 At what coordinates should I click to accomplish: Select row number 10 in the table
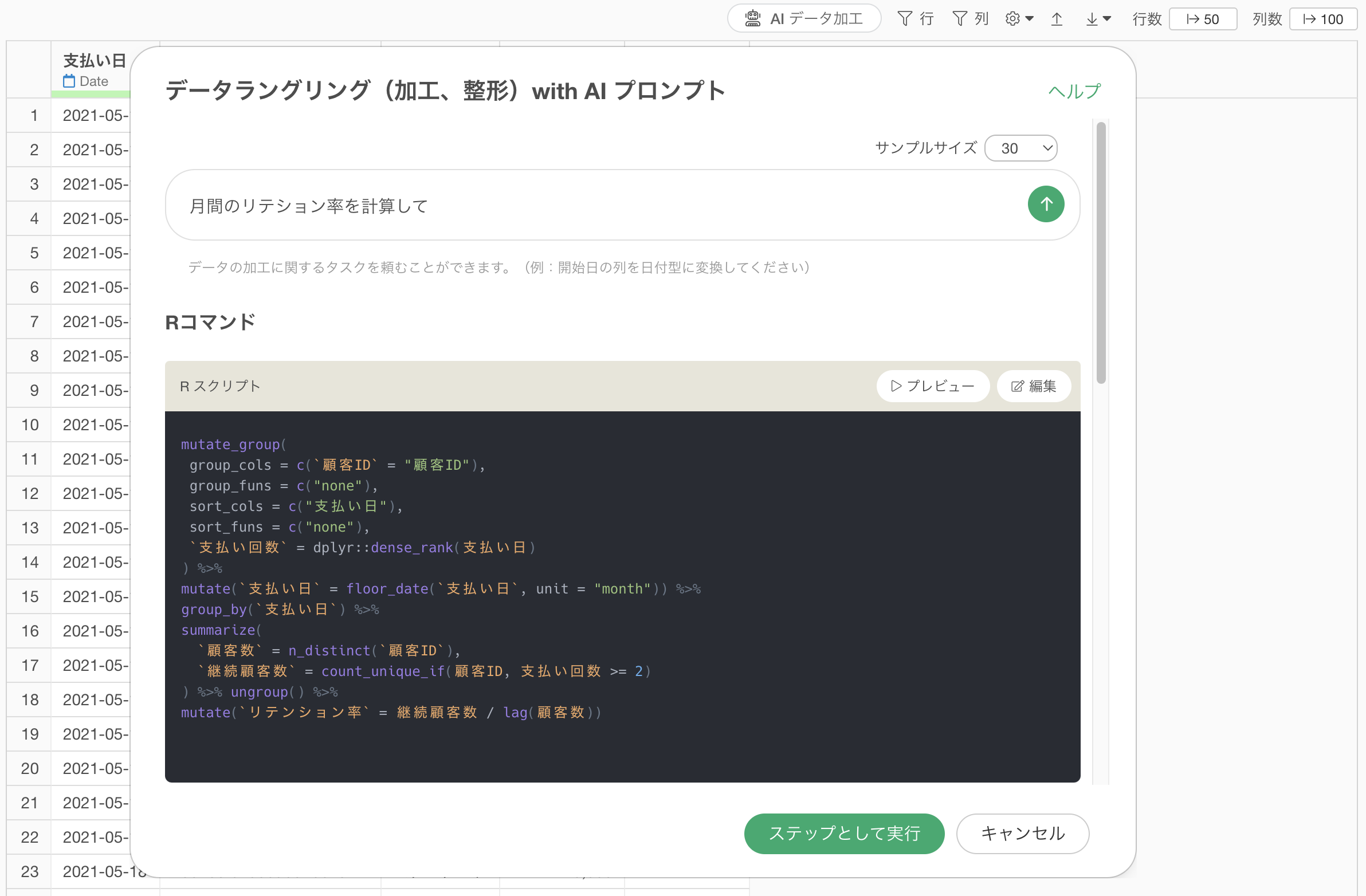coord(30,425)
